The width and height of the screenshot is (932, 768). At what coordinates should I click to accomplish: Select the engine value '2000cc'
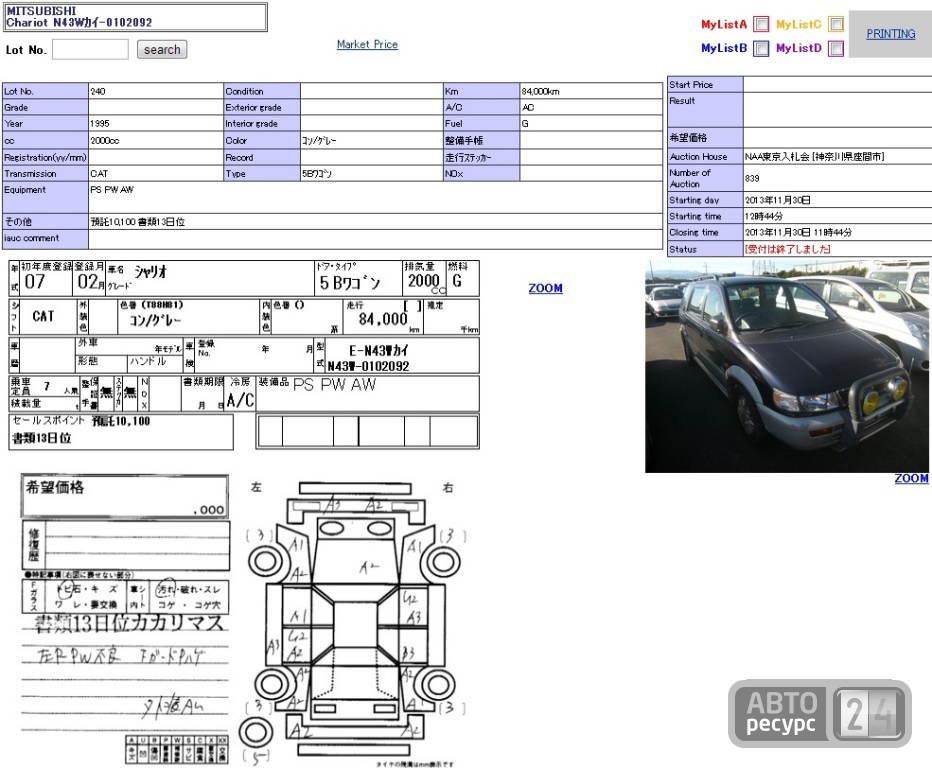pyautogui.click(x=105, y=141)
